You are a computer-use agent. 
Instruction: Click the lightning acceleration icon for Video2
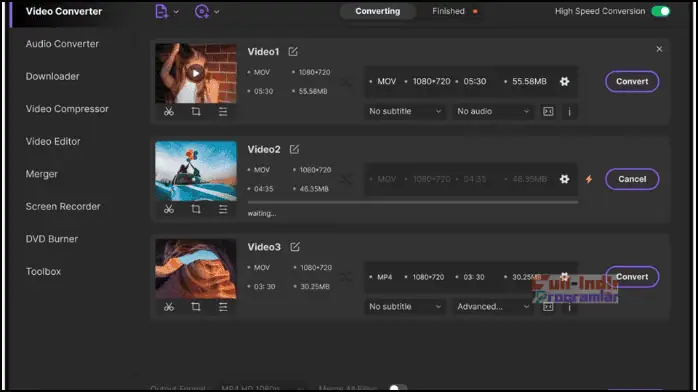pos(589,179)
